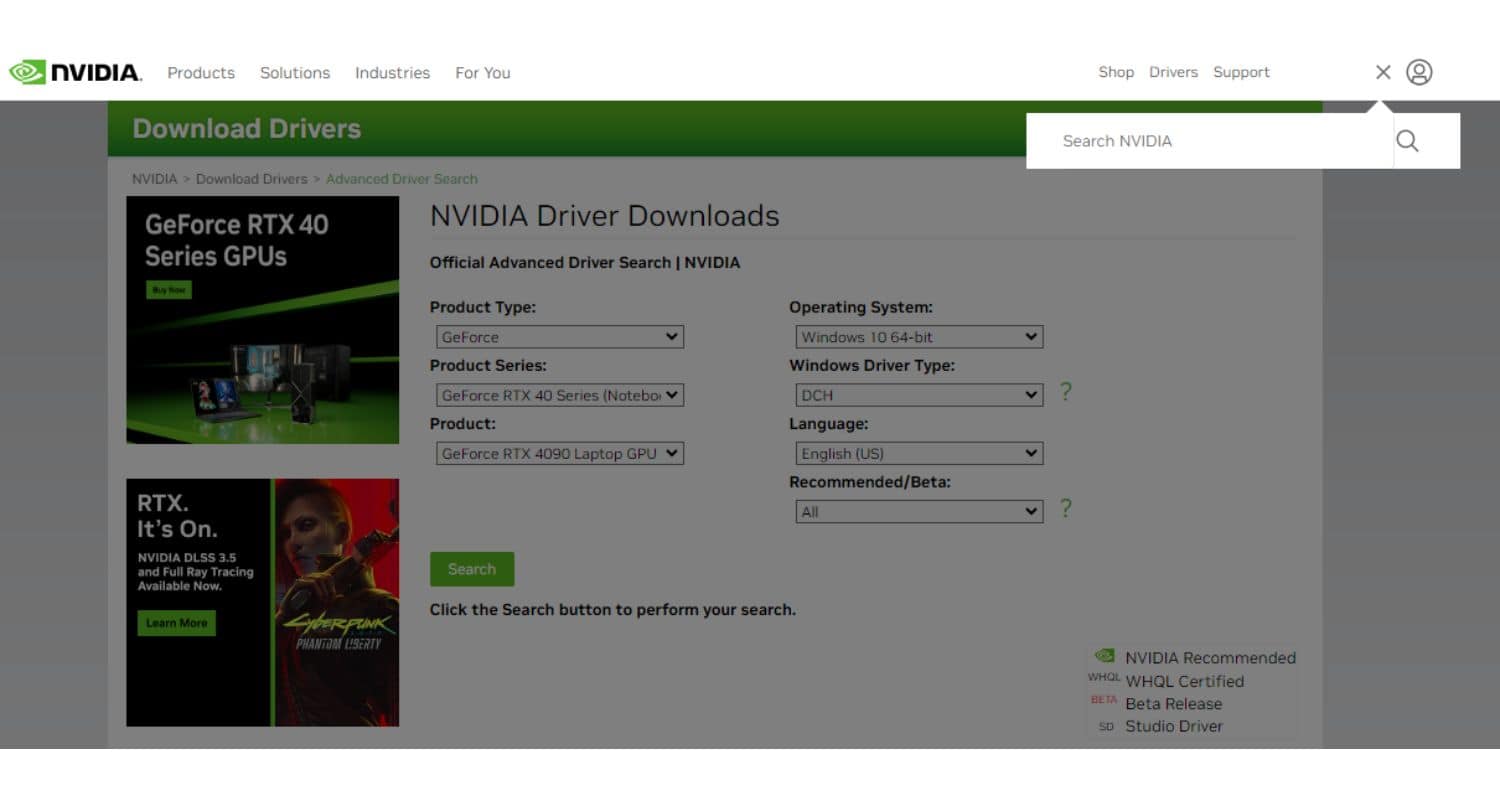Image resolution: width=1500 pixels, height=800 pixels.
Task: Click the Studio Driver legend text
Action: (x=1174, y=727)
